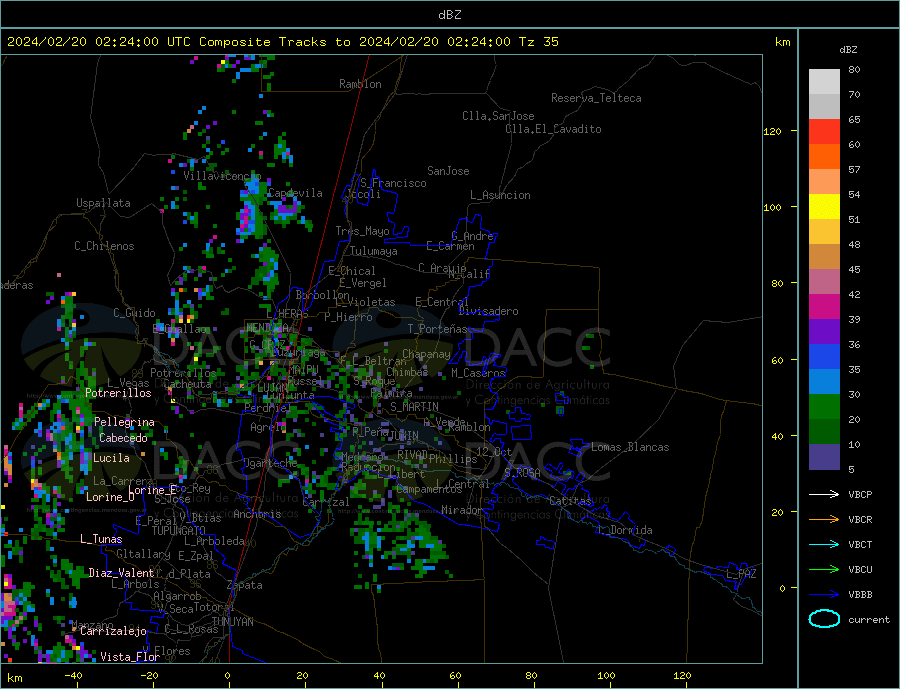Click the Ramblon label at top
The image size is (900, 689).
pos(360,84)
